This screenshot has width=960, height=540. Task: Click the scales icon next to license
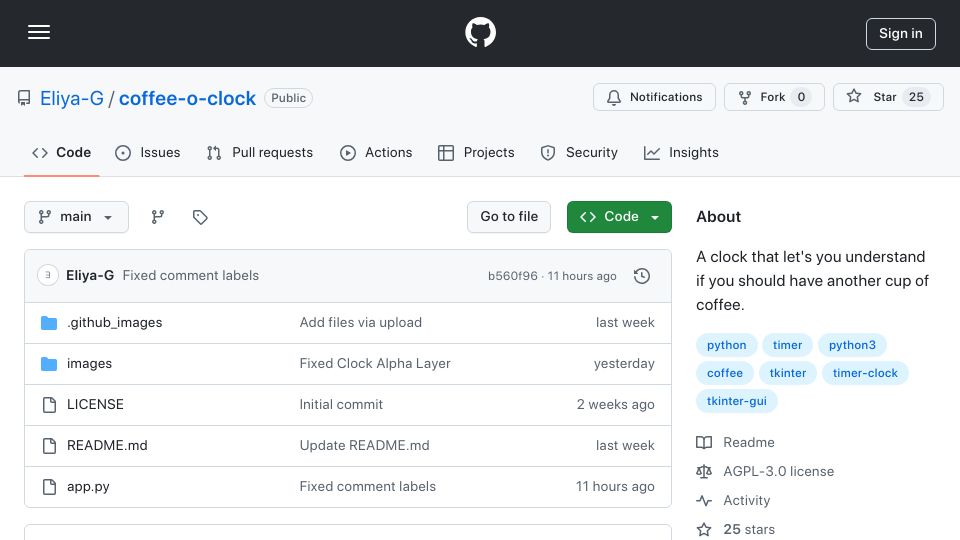704,471
